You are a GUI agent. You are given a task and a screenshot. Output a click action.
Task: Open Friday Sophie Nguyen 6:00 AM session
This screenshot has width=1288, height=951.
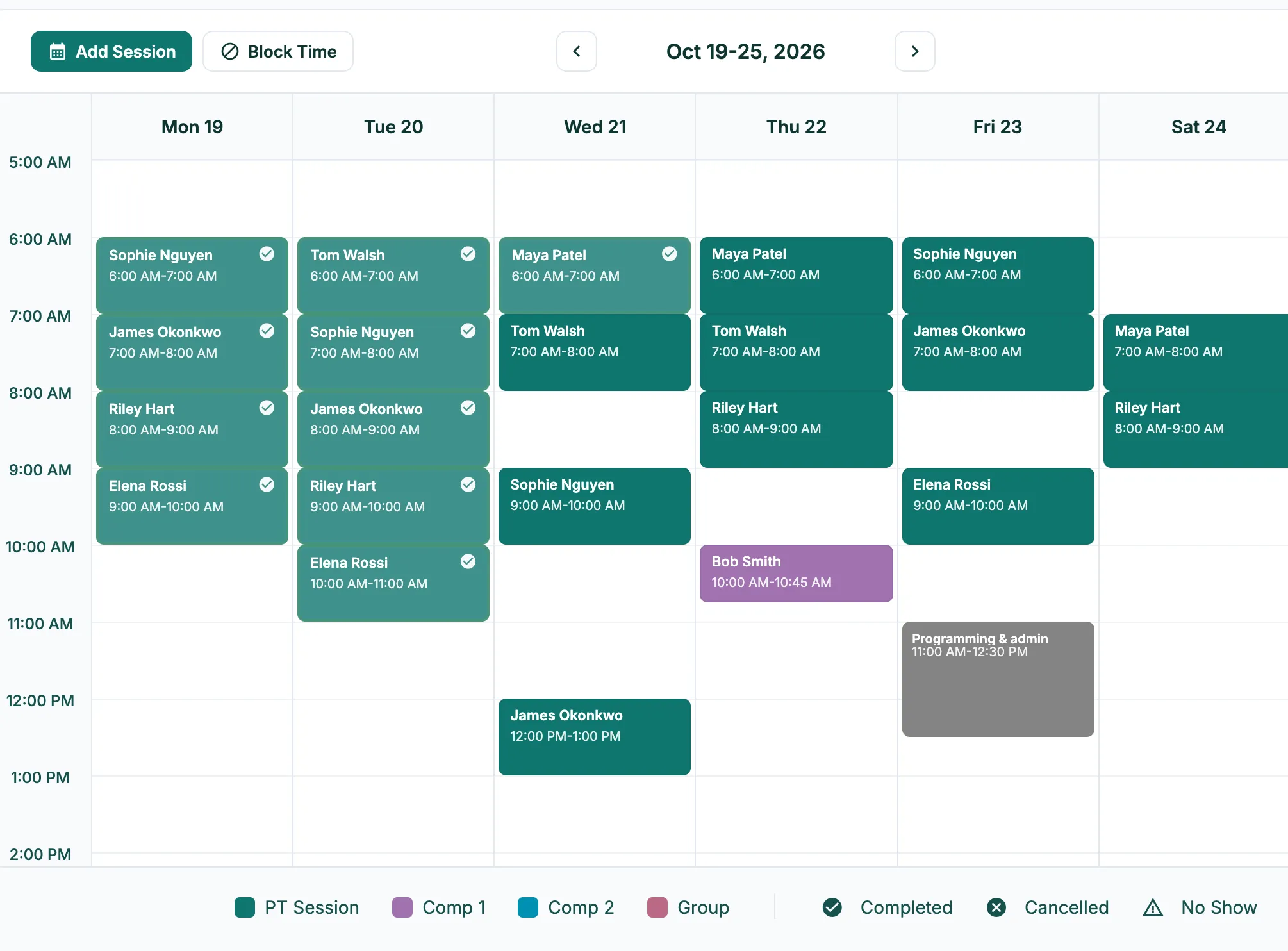click(998, 276)
